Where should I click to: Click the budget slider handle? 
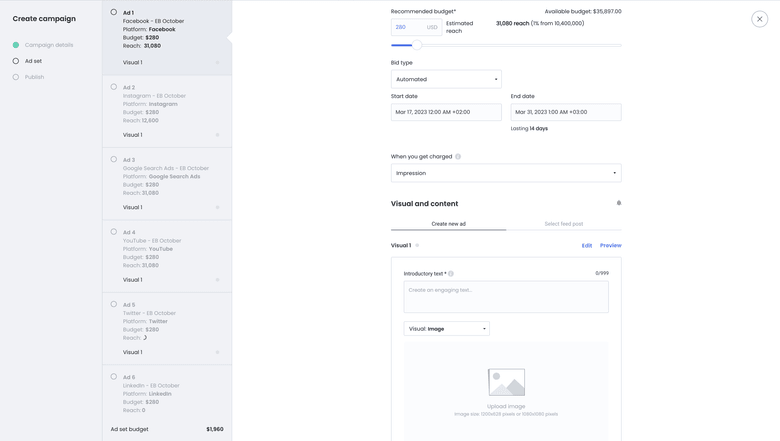click(417, 45)
